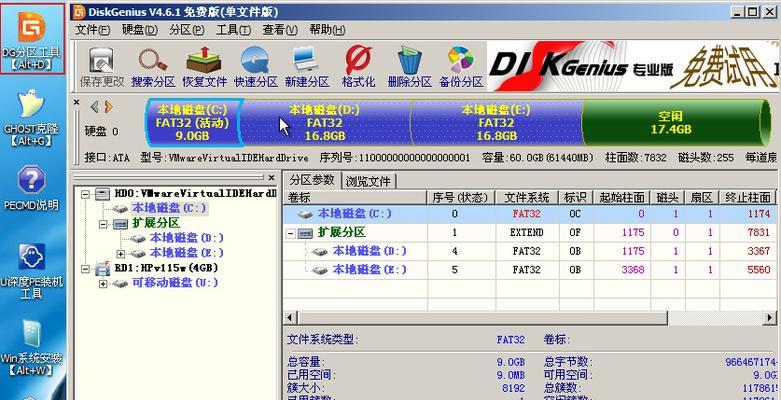Launch U深度PE装机工具 desktop icon

click(31, 271)
